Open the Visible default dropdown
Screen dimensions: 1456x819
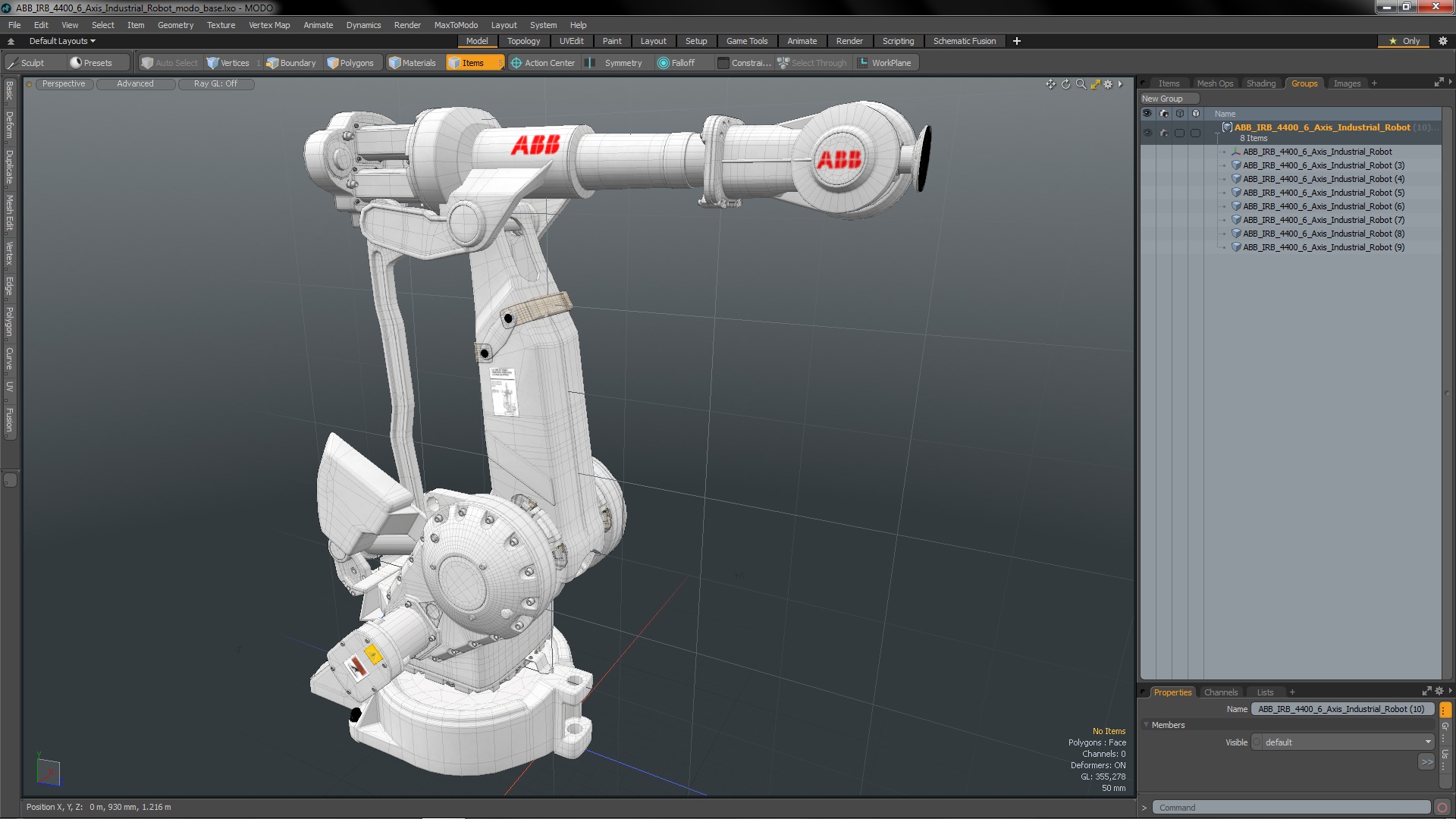click(1342, 742)
